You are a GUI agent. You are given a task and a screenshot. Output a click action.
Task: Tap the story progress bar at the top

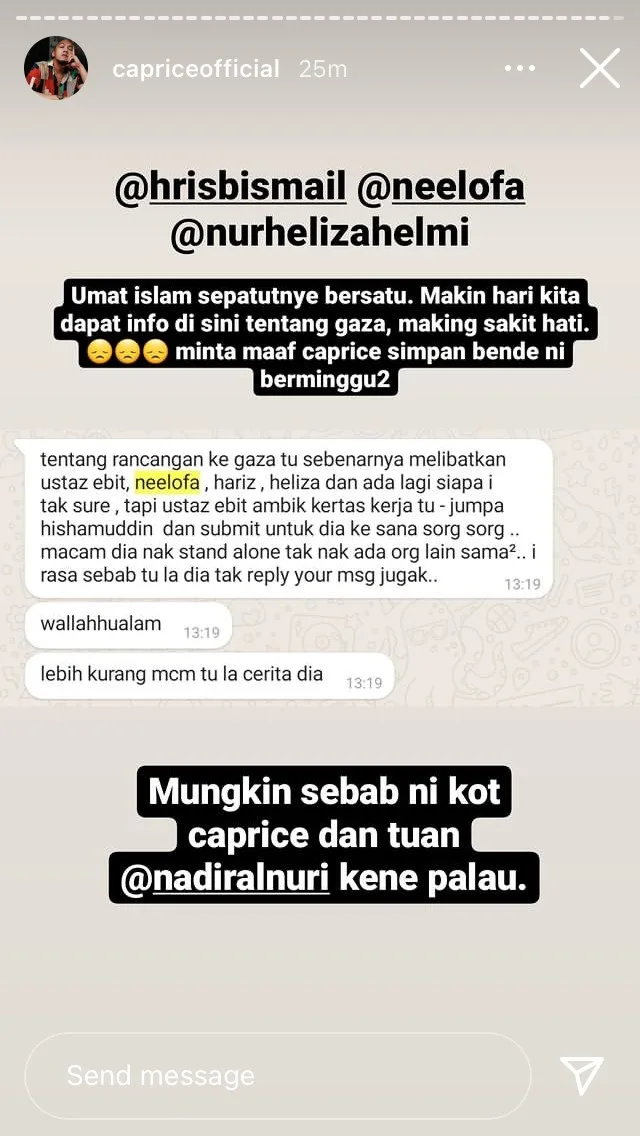[320, 17]
